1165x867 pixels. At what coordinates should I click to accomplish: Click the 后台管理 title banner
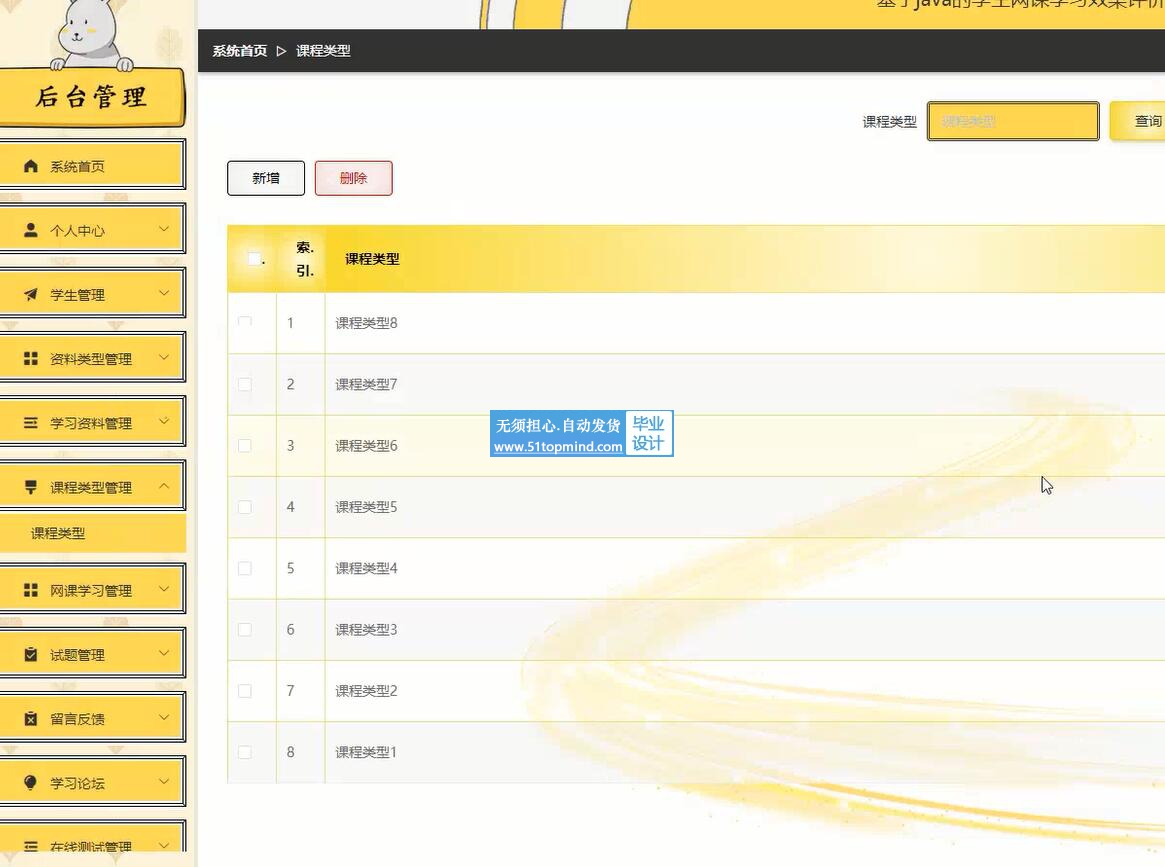point(92,97)
